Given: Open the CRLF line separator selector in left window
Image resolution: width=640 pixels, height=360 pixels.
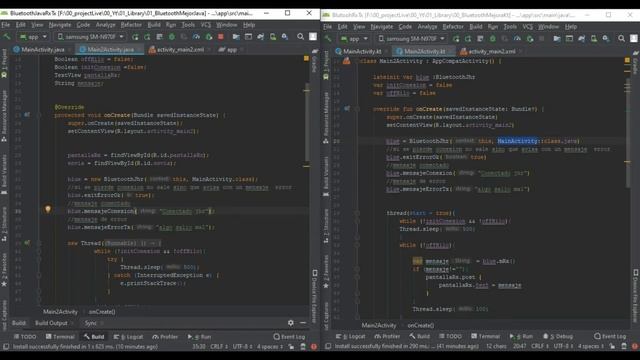Looking at the screenshot, I should pos(219,347).
